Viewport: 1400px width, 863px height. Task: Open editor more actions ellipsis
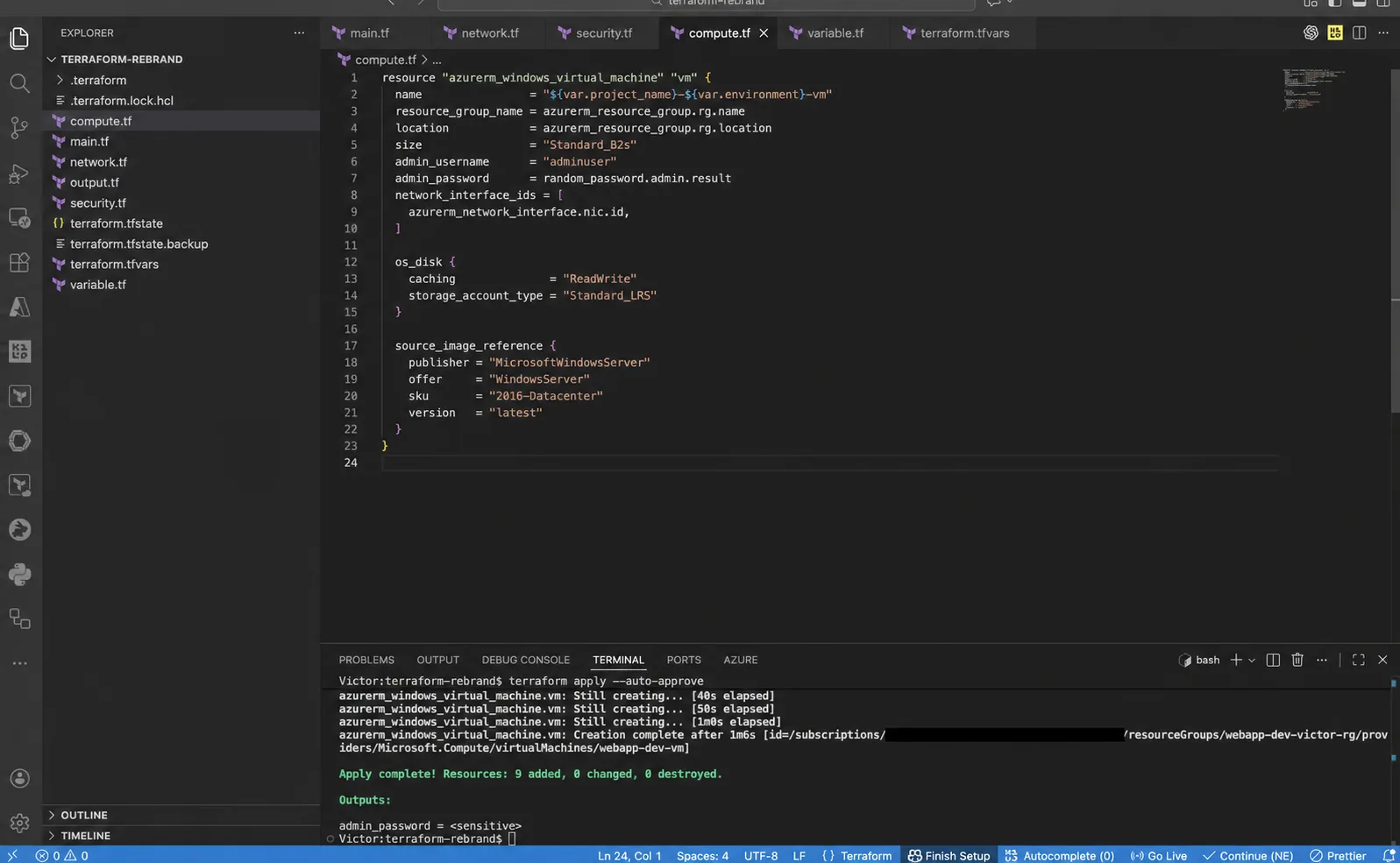[x=1383, y=32]
